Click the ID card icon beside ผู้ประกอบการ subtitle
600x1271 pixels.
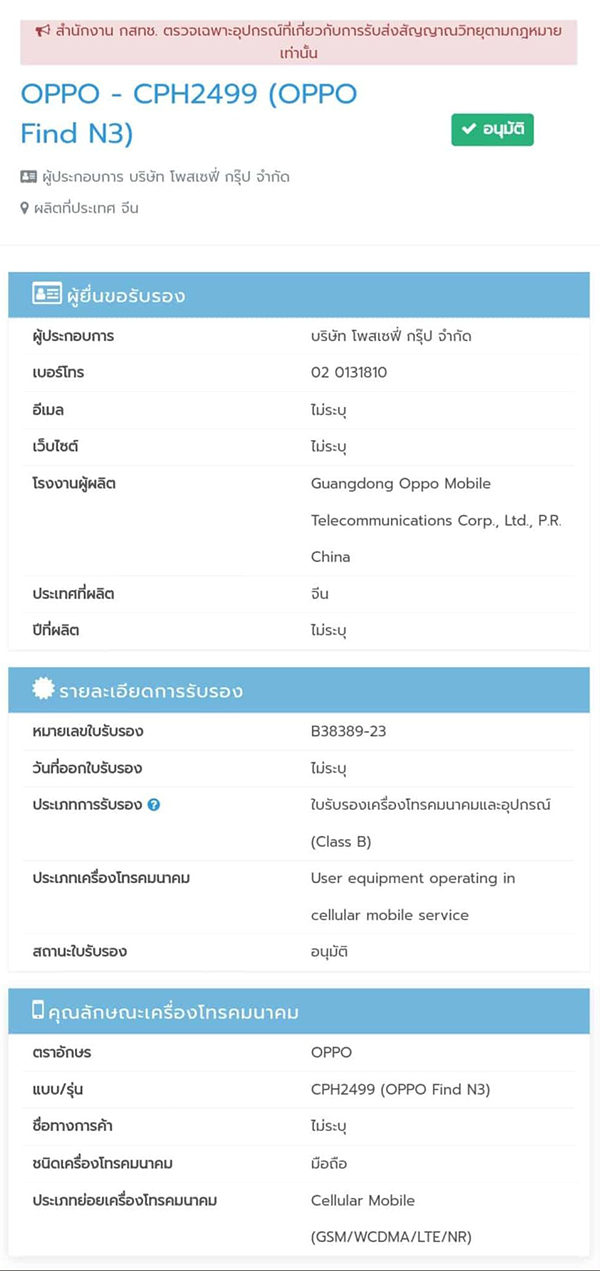(x=29, y=177)
